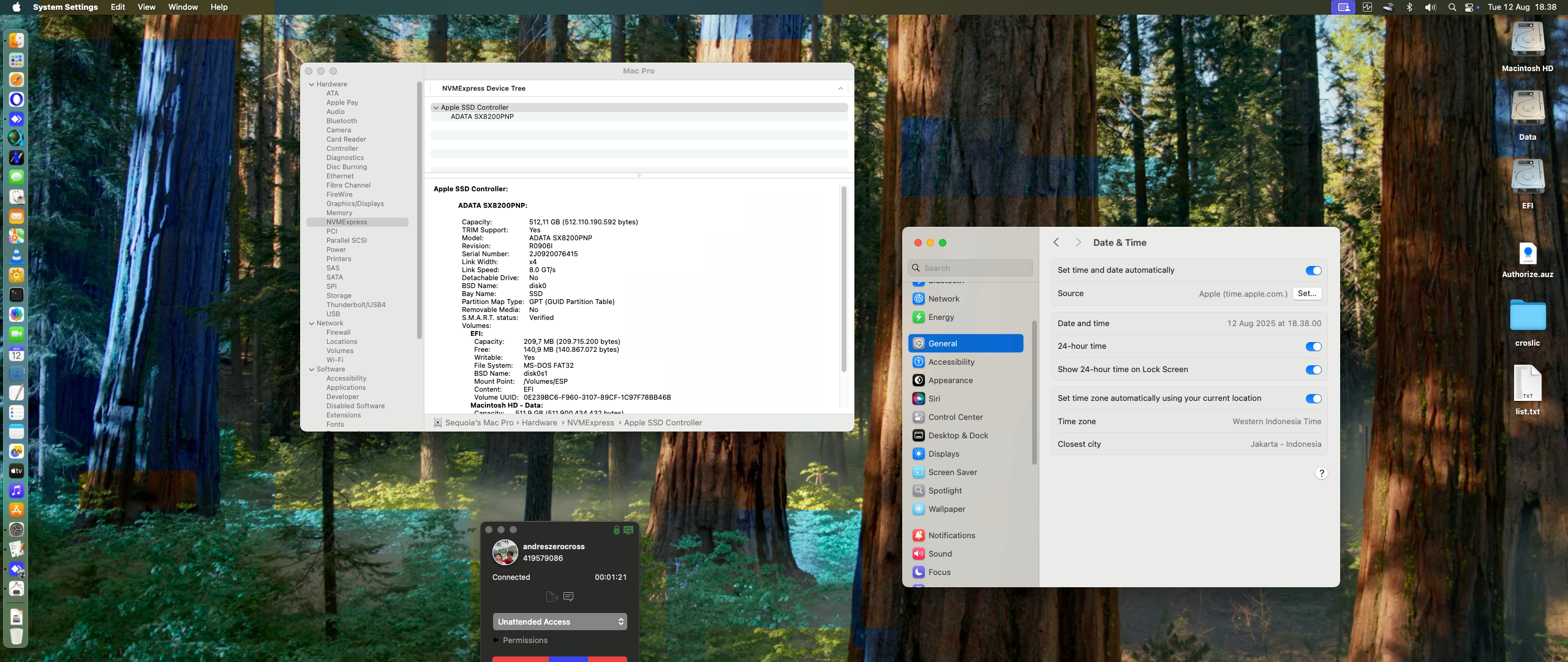Image resolution: width=1568 pixels, height=662 pixels.
Task: Click the help question mark button
Action: pos(1321,473)
